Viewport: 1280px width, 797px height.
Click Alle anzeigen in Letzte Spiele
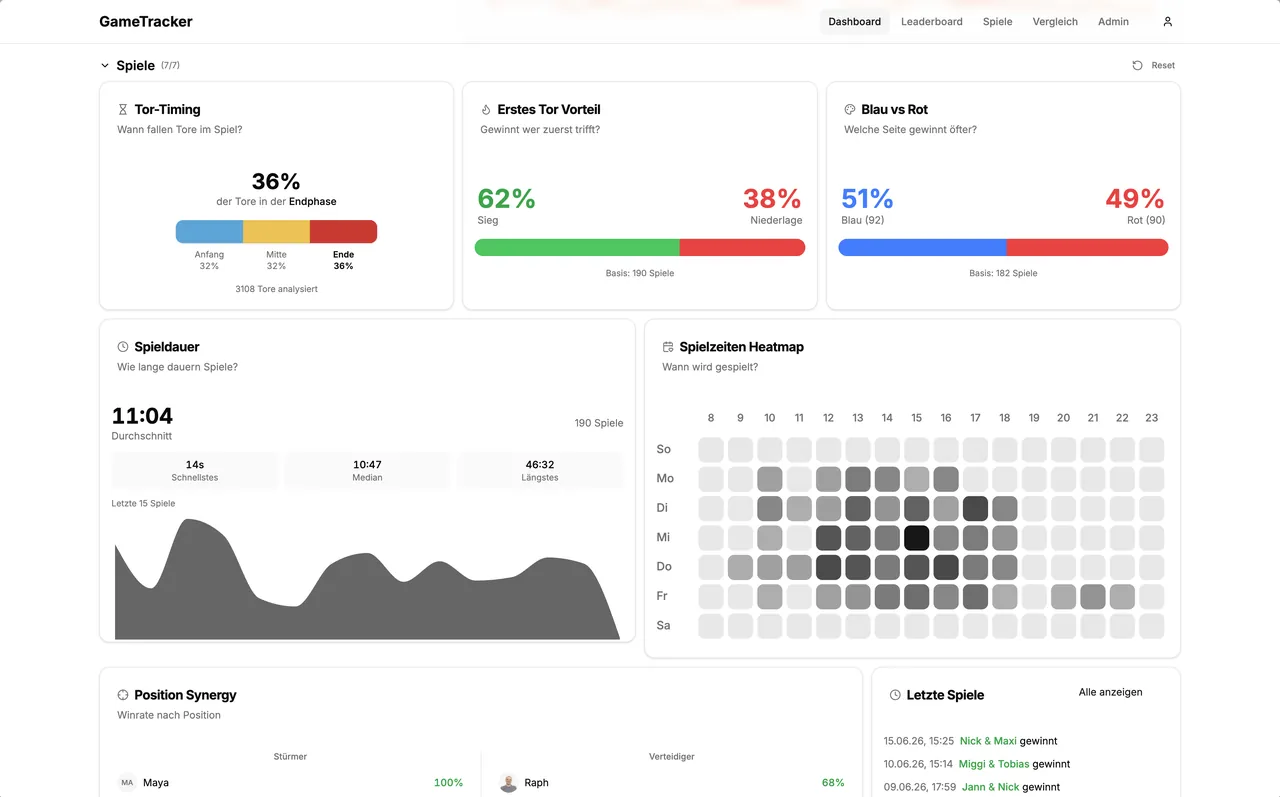pyautogui.click(x=1110, y=692)
